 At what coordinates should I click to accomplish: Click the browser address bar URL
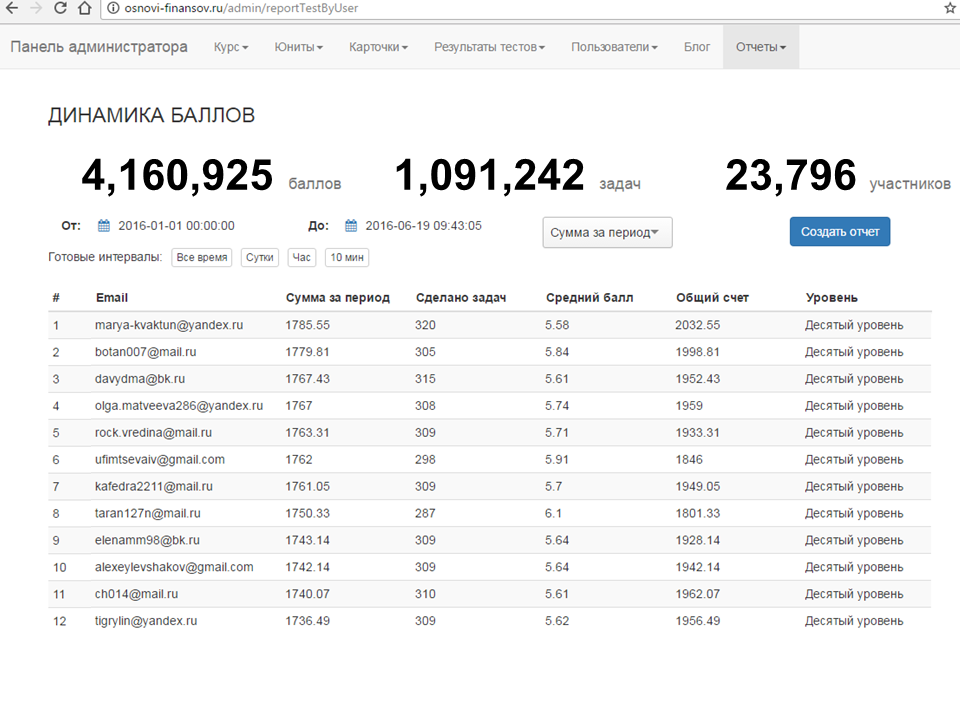(241, 8)
